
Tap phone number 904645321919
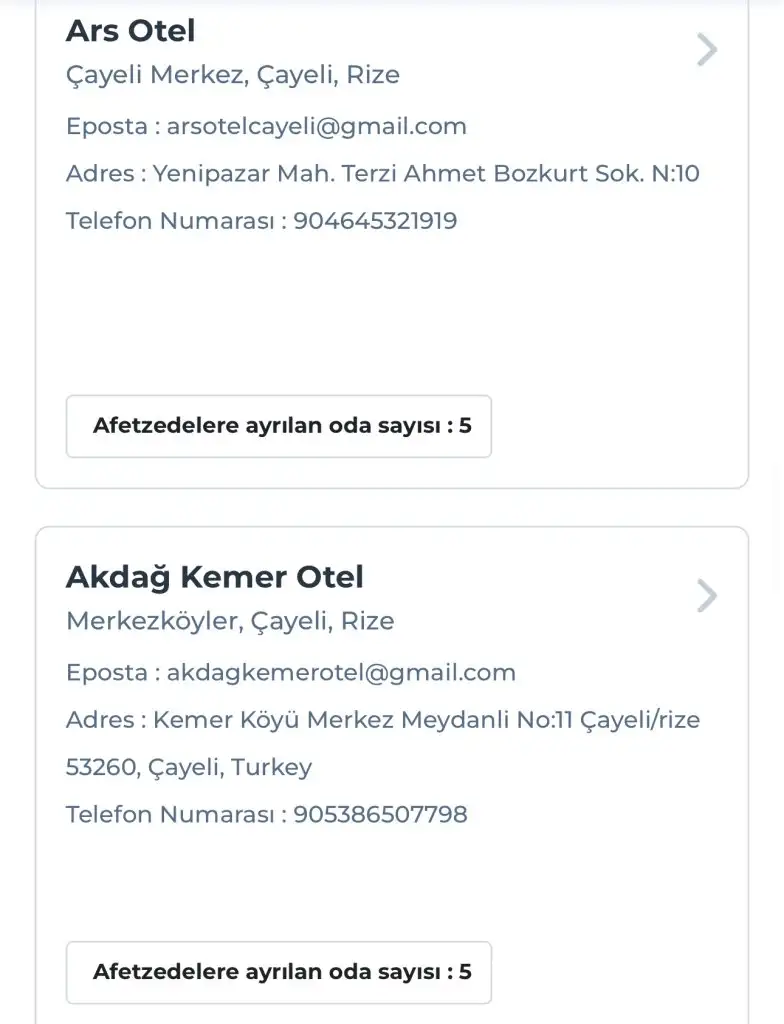(x=375, y=221)
